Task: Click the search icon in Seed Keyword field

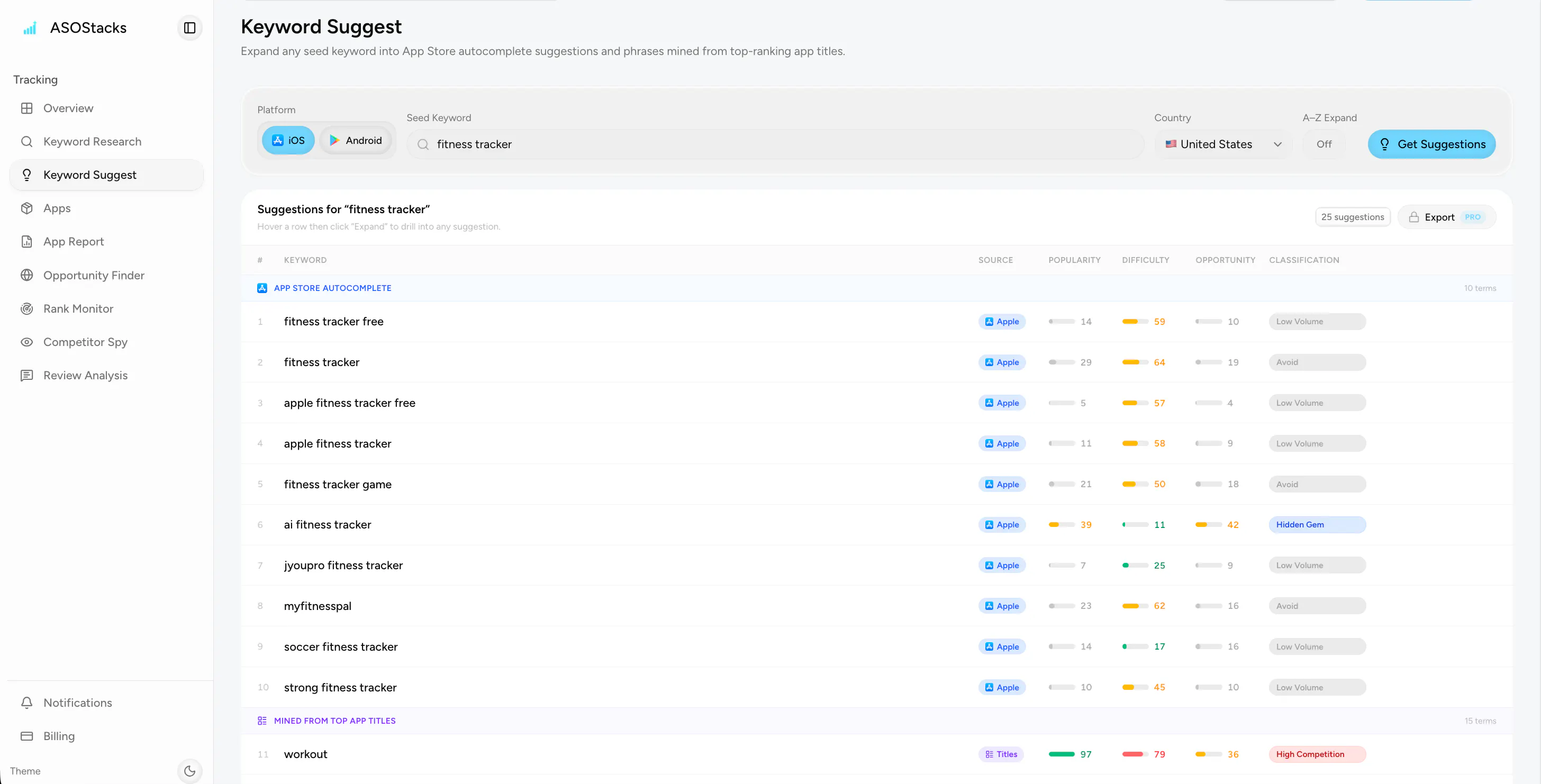Action: pos(423,144)
